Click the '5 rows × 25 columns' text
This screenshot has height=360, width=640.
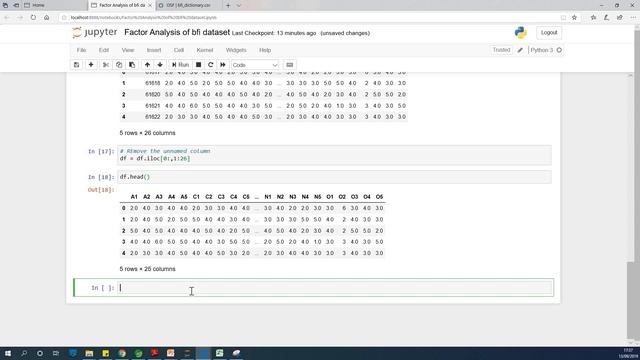(x=147, y=269)
